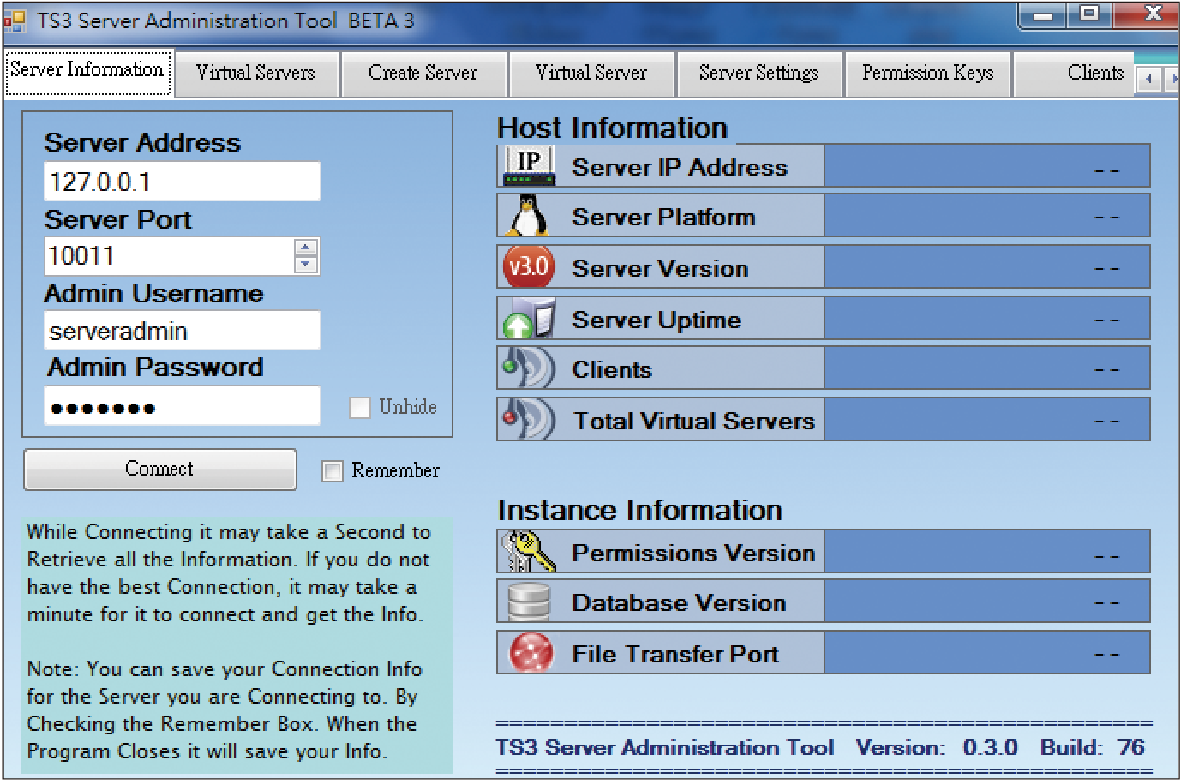Click the Database Version value field
Screen dimensions: 1183x783
pos(987,602)
